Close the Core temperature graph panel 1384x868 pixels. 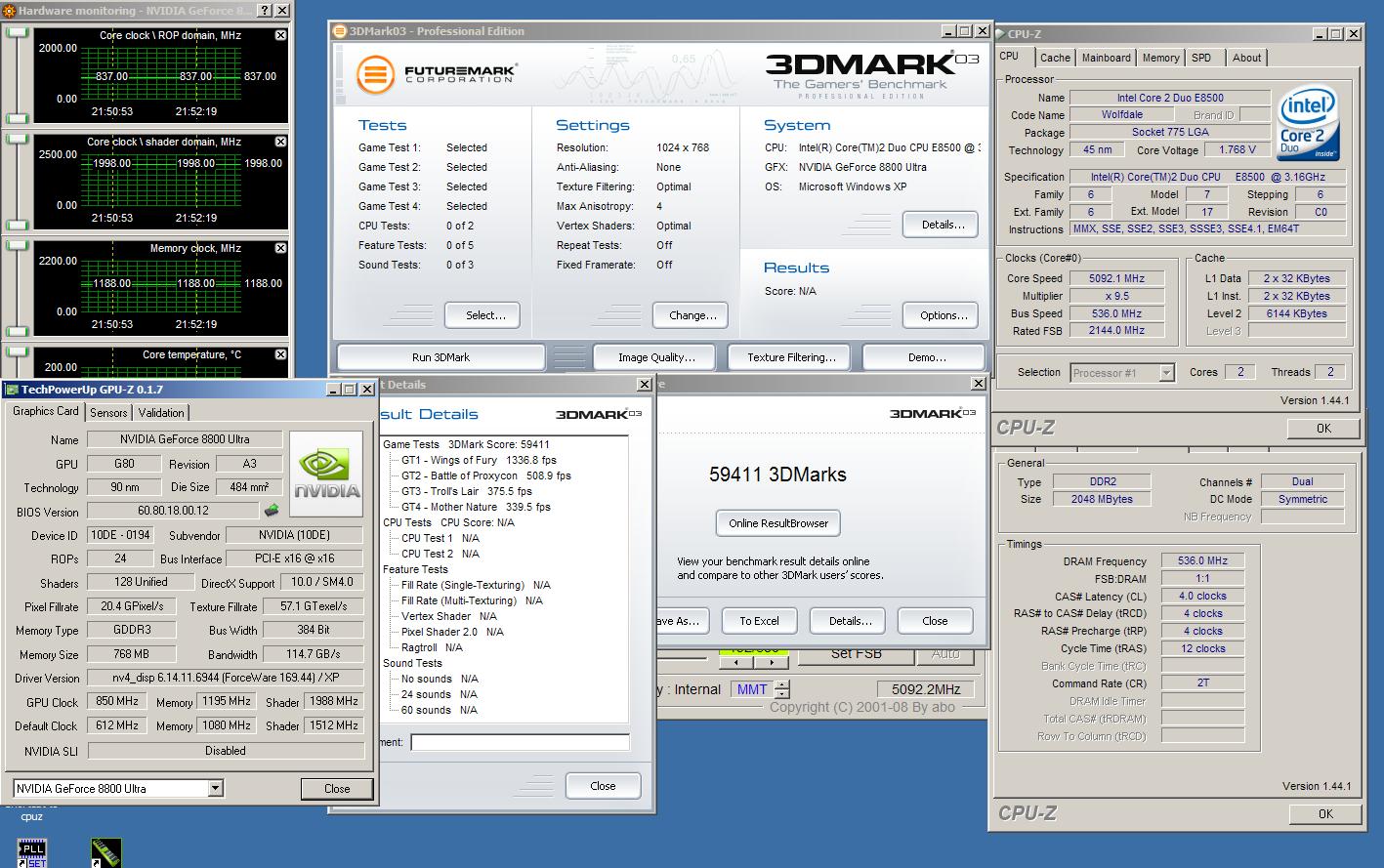(x=281, y=354)
